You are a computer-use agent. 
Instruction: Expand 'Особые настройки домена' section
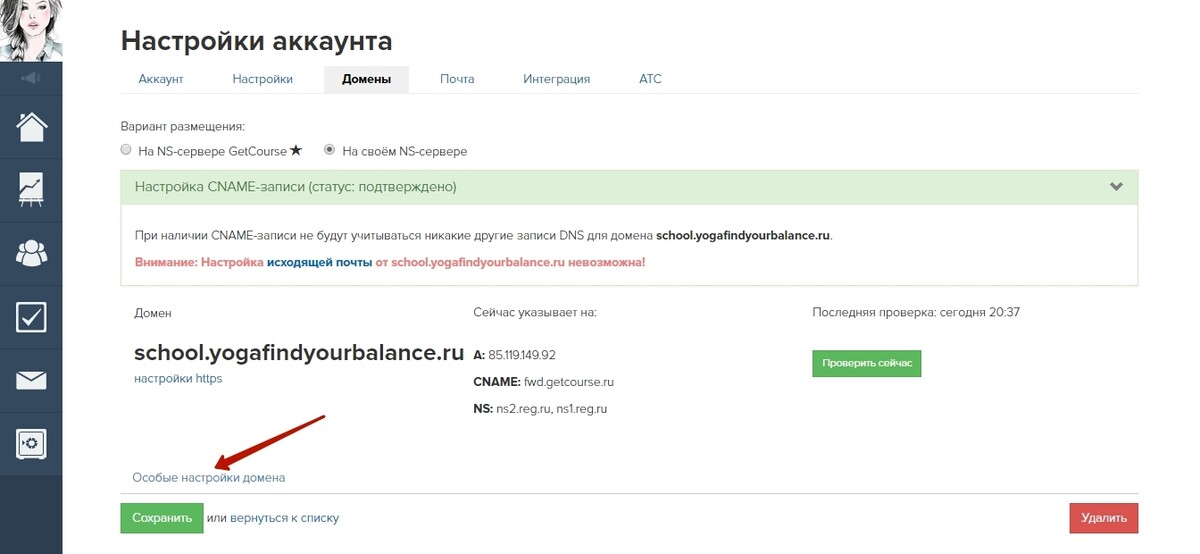(208, 478)
